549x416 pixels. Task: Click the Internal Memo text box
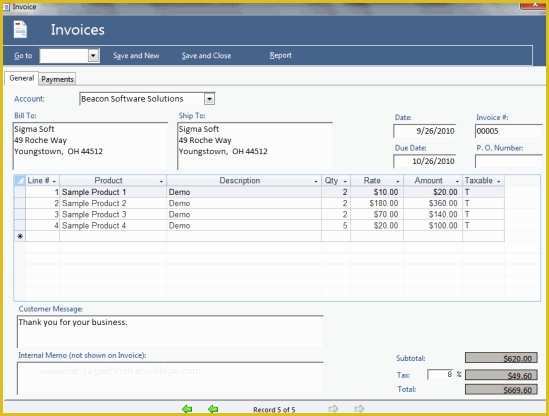(170, 378)
